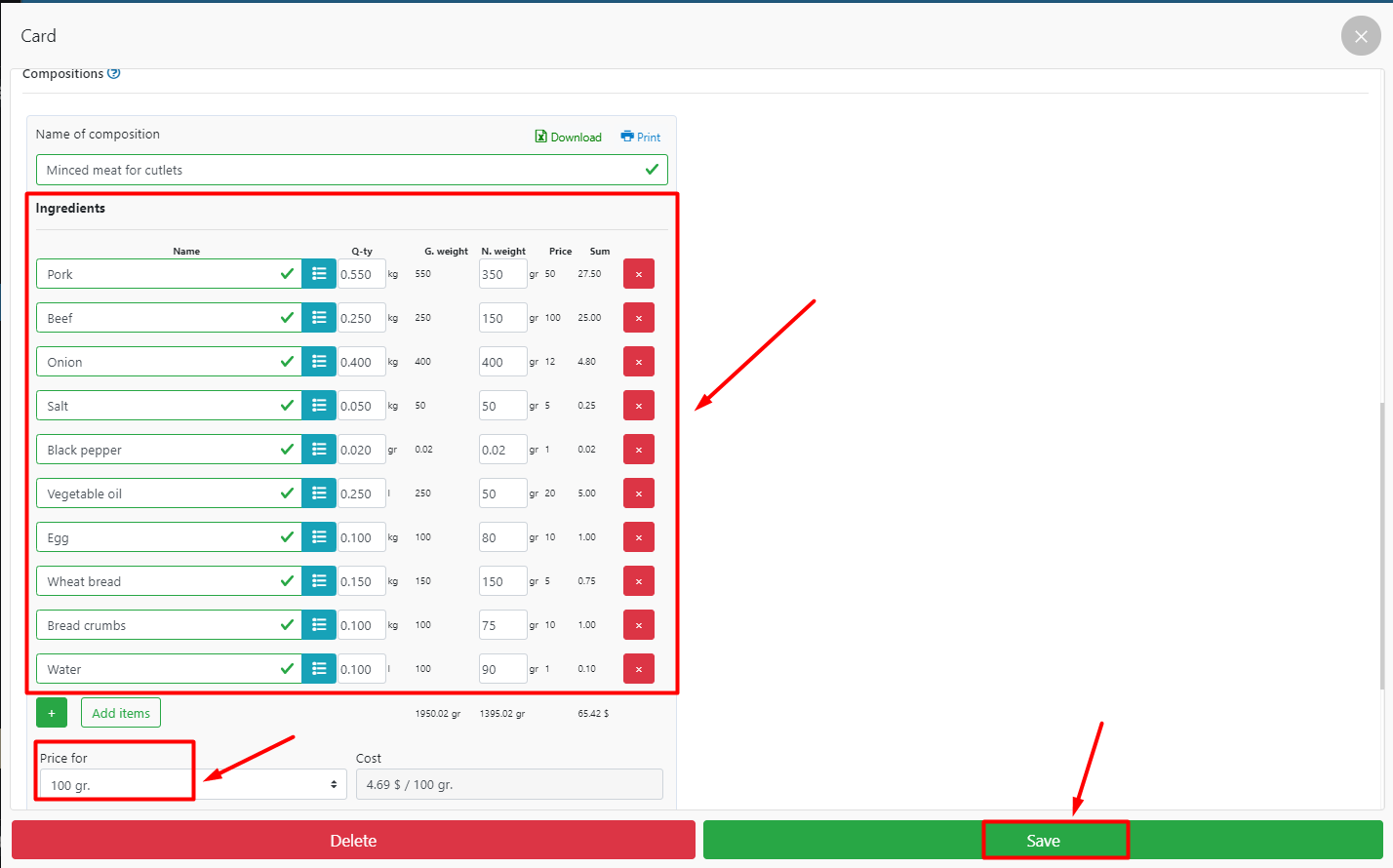The height and width of the screenshot is (868, 1393).
Task: Focus the Beef net weight field
Action: tap(502, 318)
